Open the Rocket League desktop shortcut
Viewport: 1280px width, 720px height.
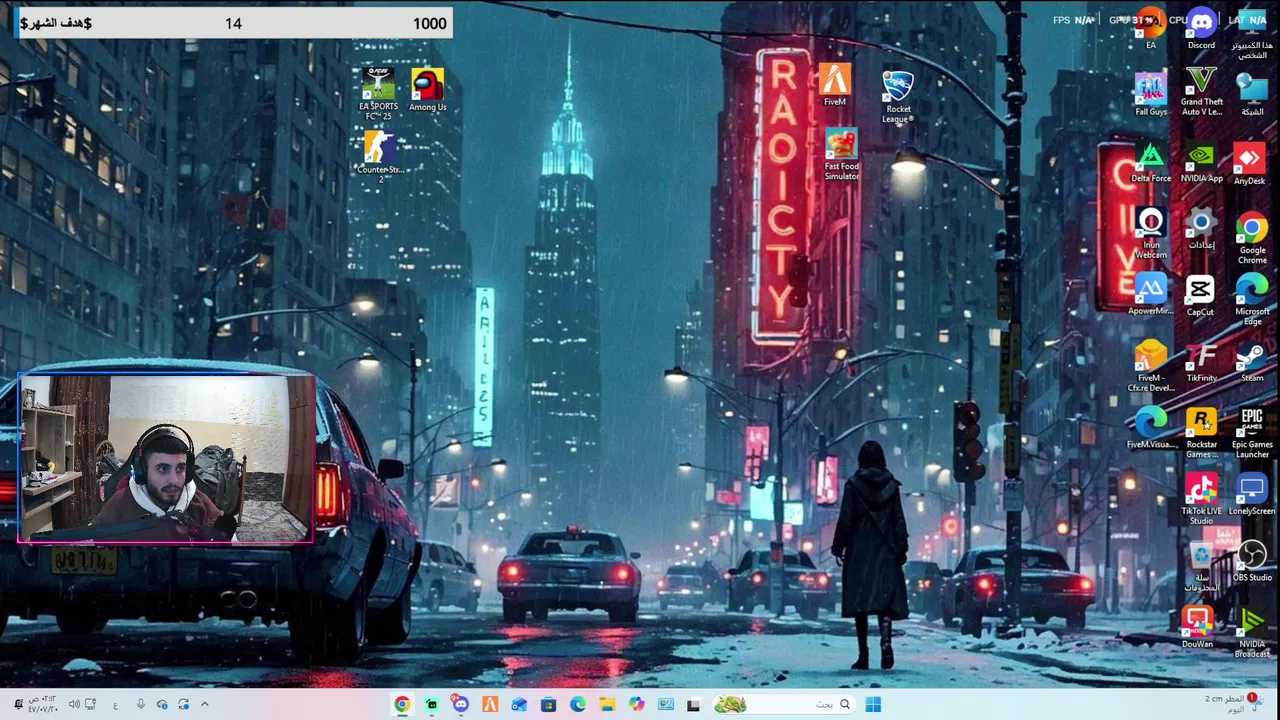pos(898,97)
